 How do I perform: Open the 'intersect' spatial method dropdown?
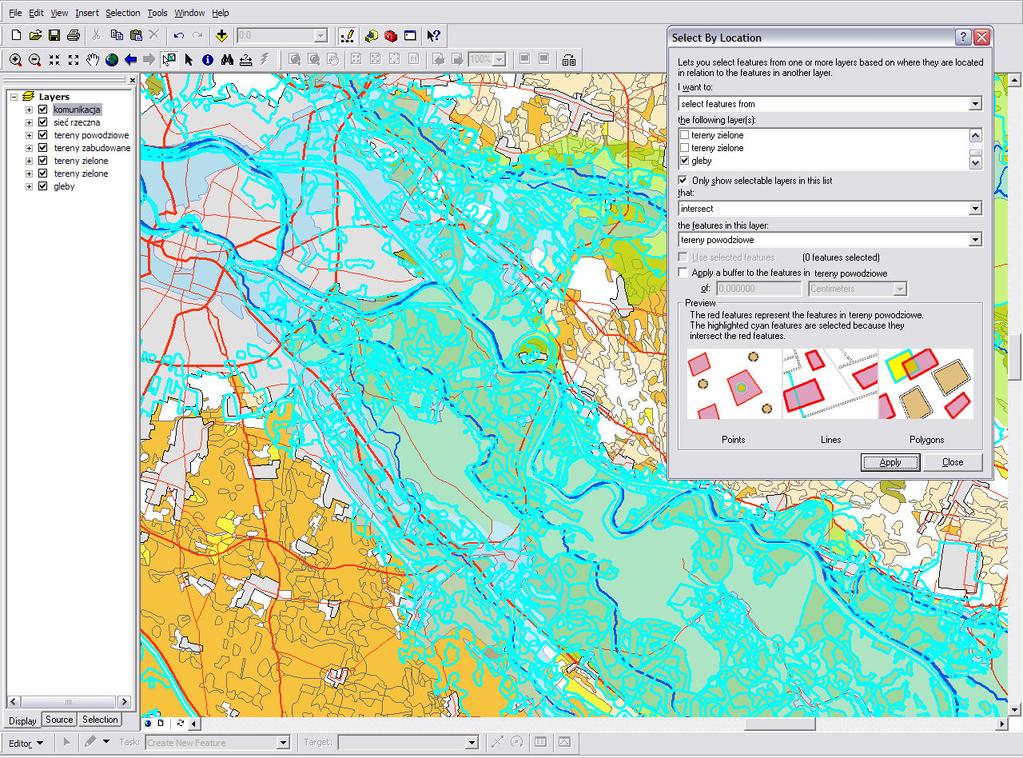pos(975,209)
